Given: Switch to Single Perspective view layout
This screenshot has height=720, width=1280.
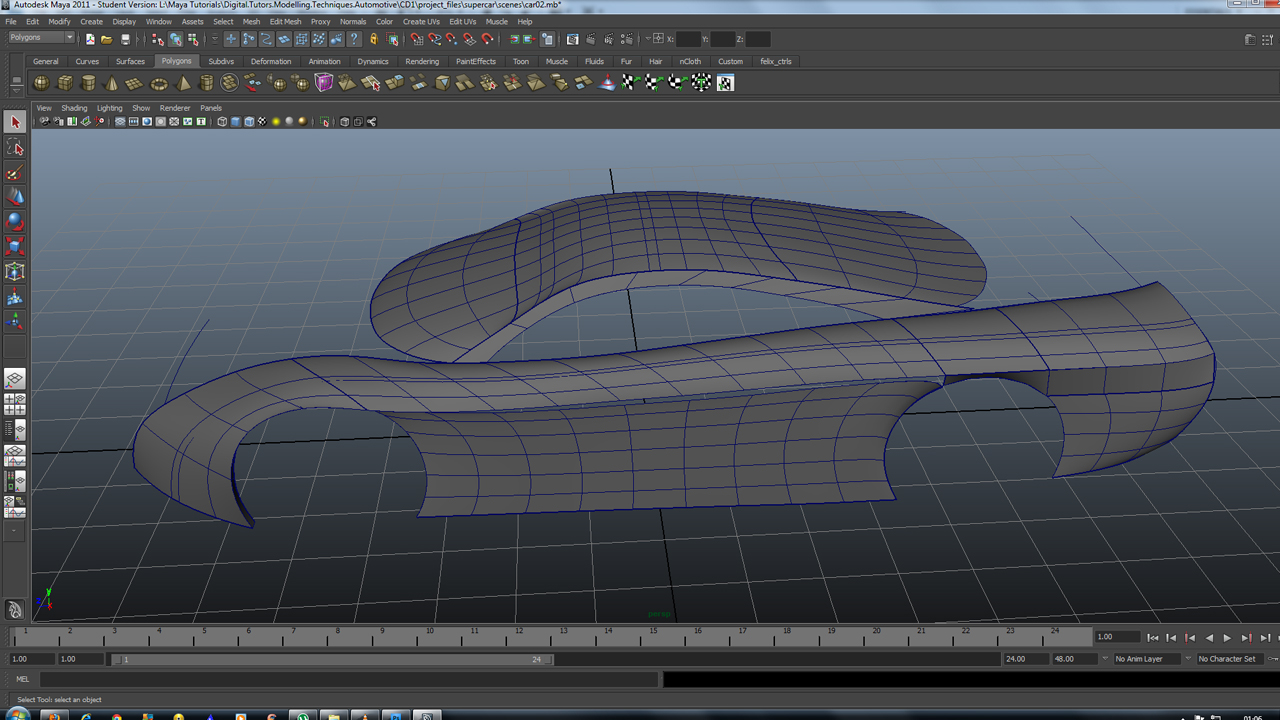Looking at the screenshot, I should (x=15, y=379).
